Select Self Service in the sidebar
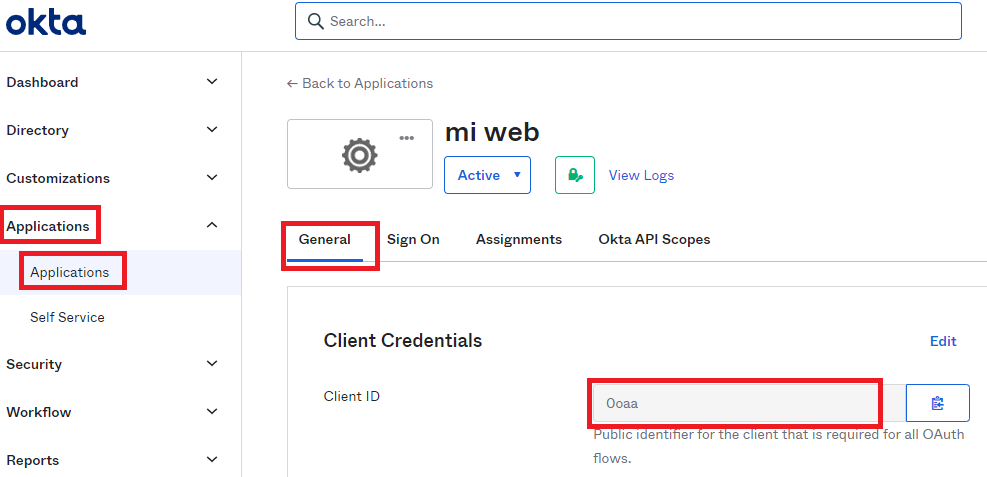 (x=67, y=317)
